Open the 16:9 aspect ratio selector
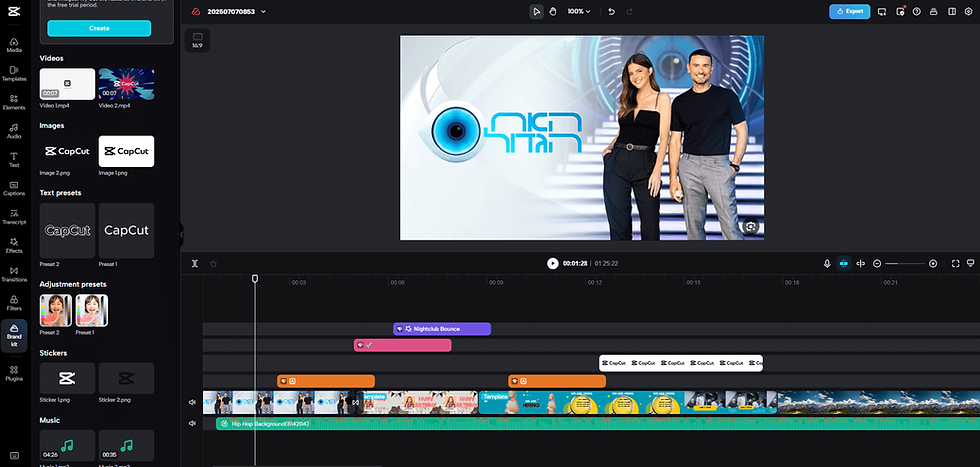Screen dimensions: 980x467 coord(198,41)
